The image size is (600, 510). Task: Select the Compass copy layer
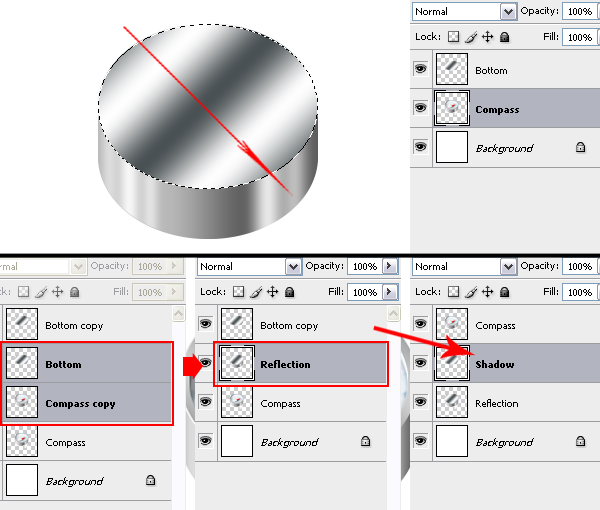coord(80,404)
